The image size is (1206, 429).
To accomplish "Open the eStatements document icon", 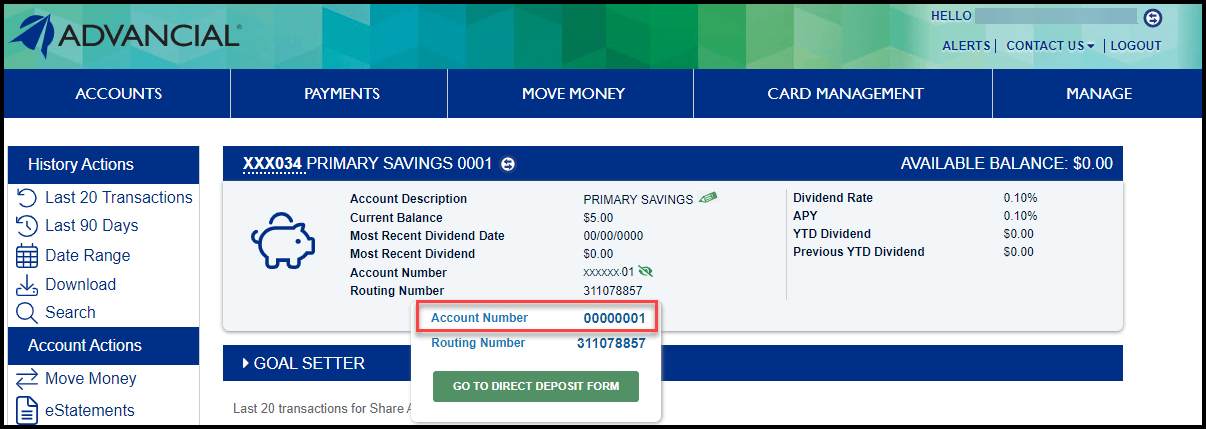I will tap(27, 410).
